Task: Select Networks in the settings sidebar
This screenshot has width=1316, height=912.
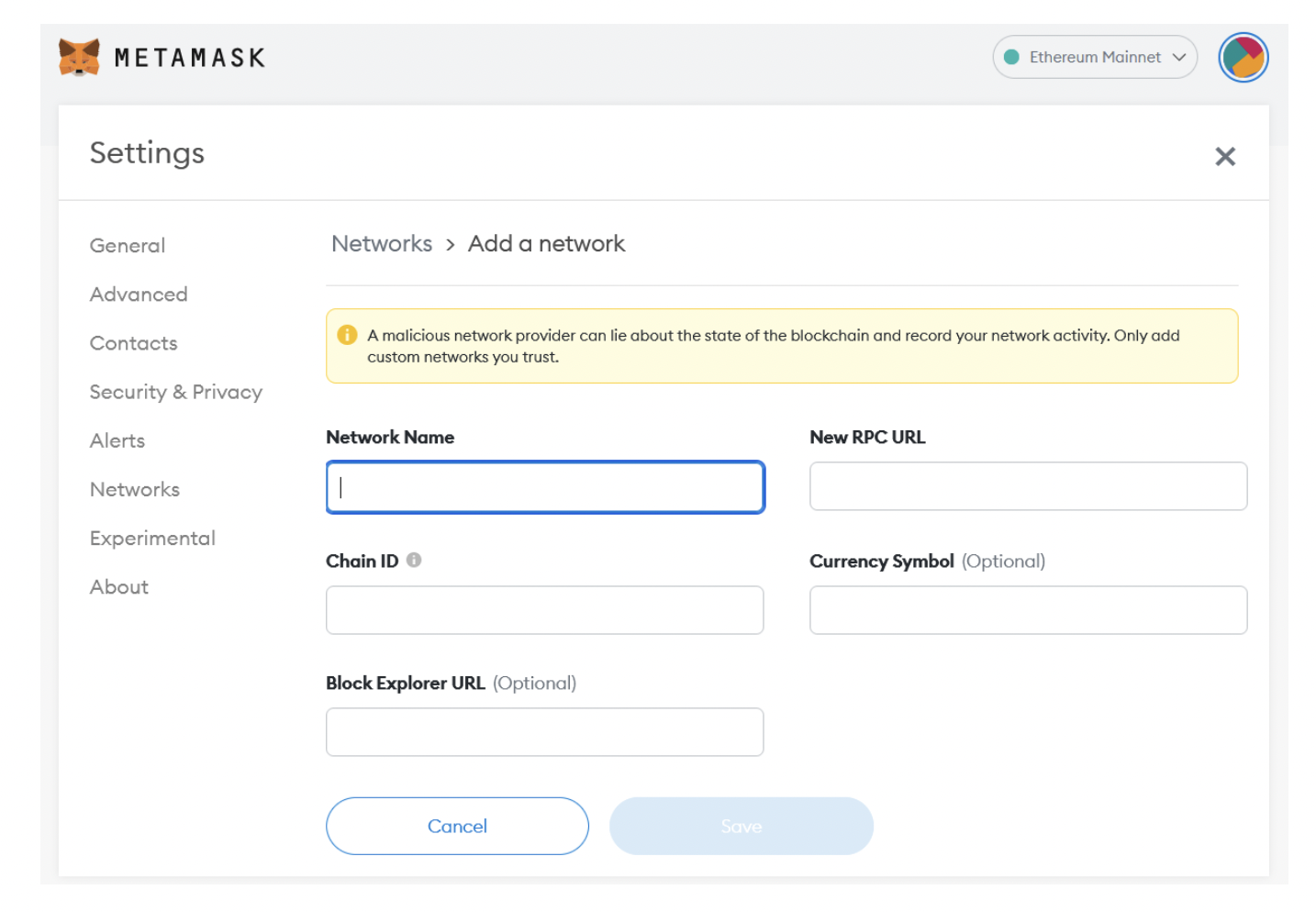Action: 135,489
